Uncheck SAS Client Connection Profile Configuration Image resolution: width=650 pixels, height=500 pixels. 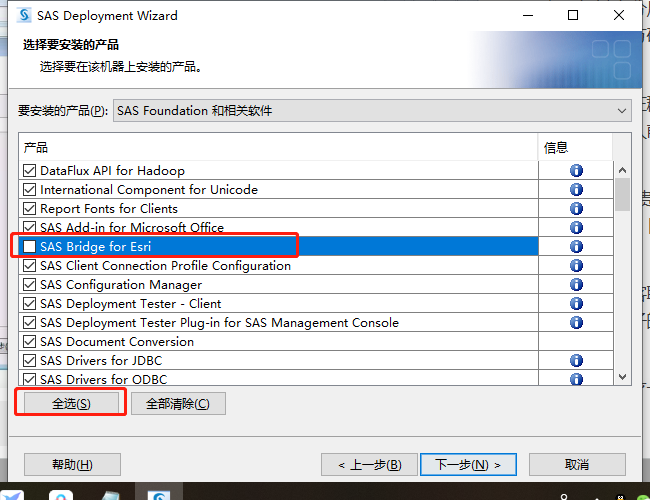pyautogui.click(x=29, y=265)
